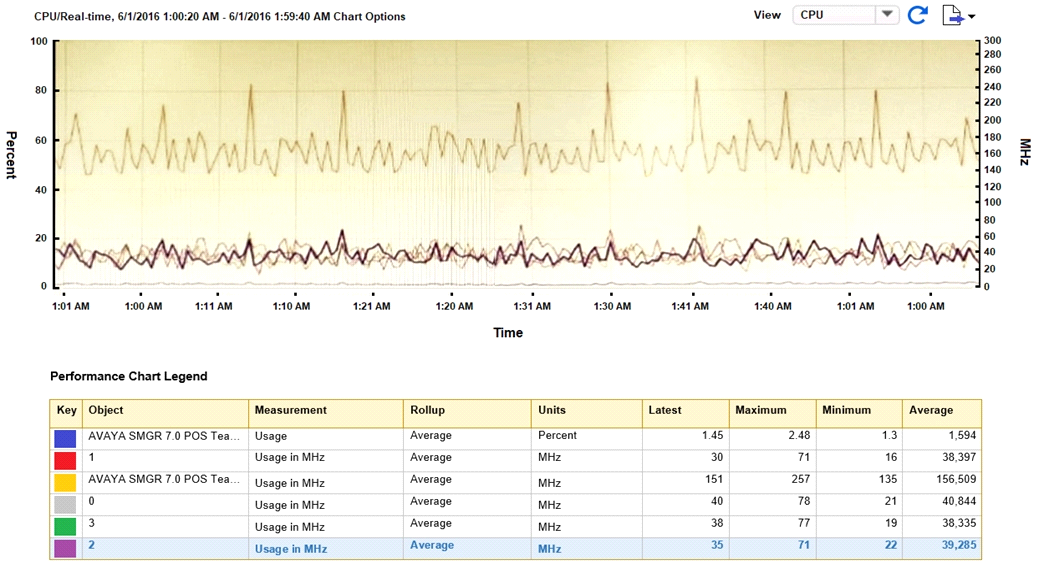Click the purple legend key swatch

click(66, 548)
